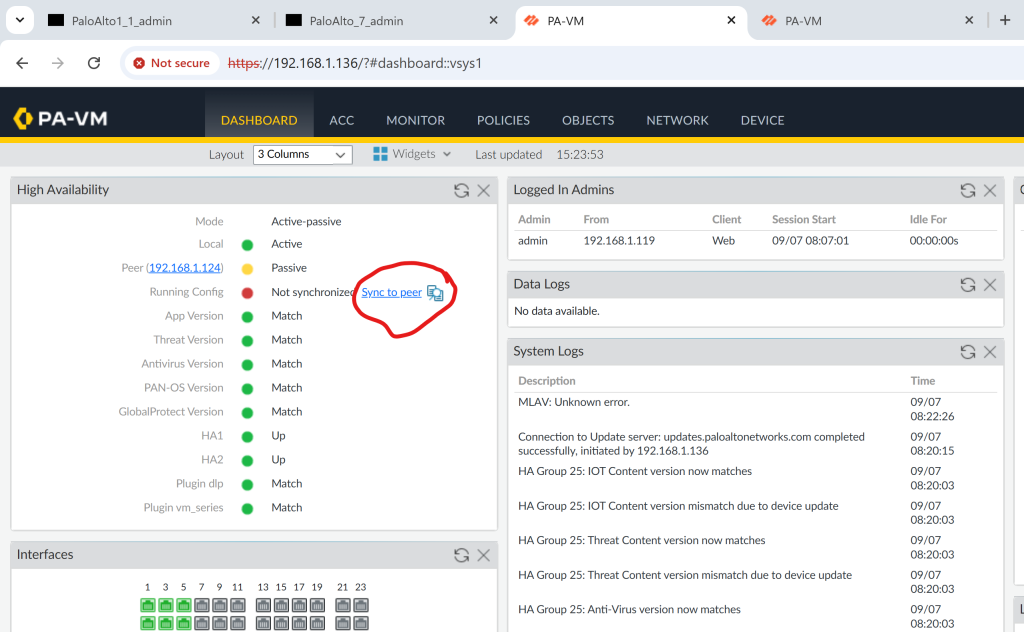
Task: Select interface port 1 icon
Action: (148, 605)
